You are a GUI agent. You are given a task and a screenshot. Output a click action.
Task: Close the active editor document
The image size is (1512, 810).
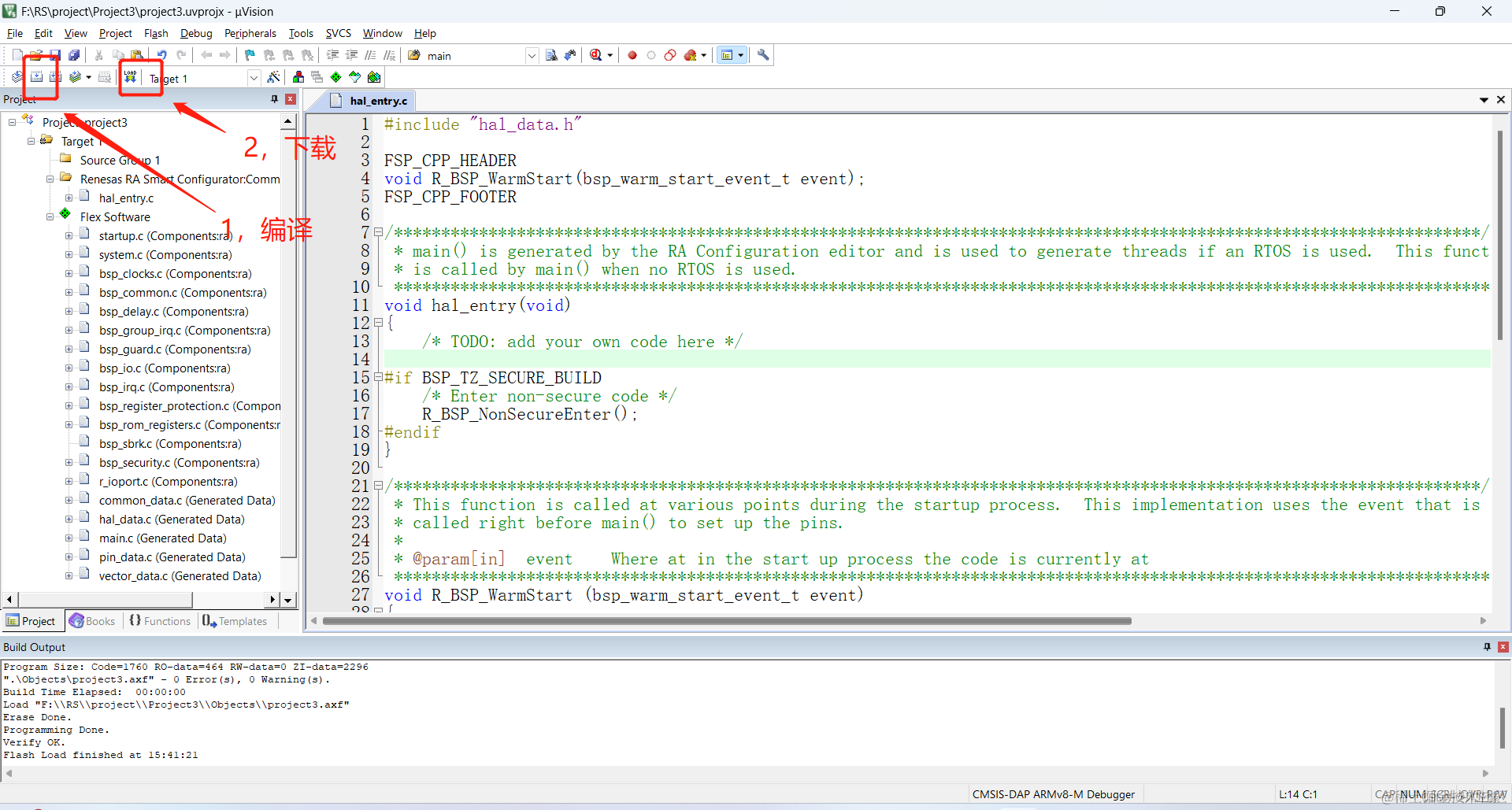[1501, 100]
